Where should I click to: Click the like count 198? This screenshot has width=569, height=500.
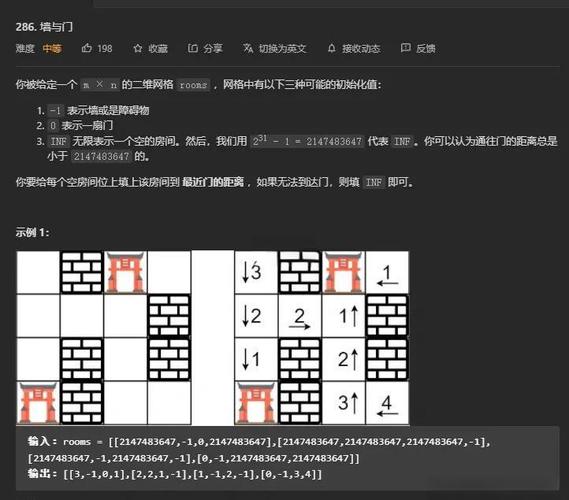[105, 48]
